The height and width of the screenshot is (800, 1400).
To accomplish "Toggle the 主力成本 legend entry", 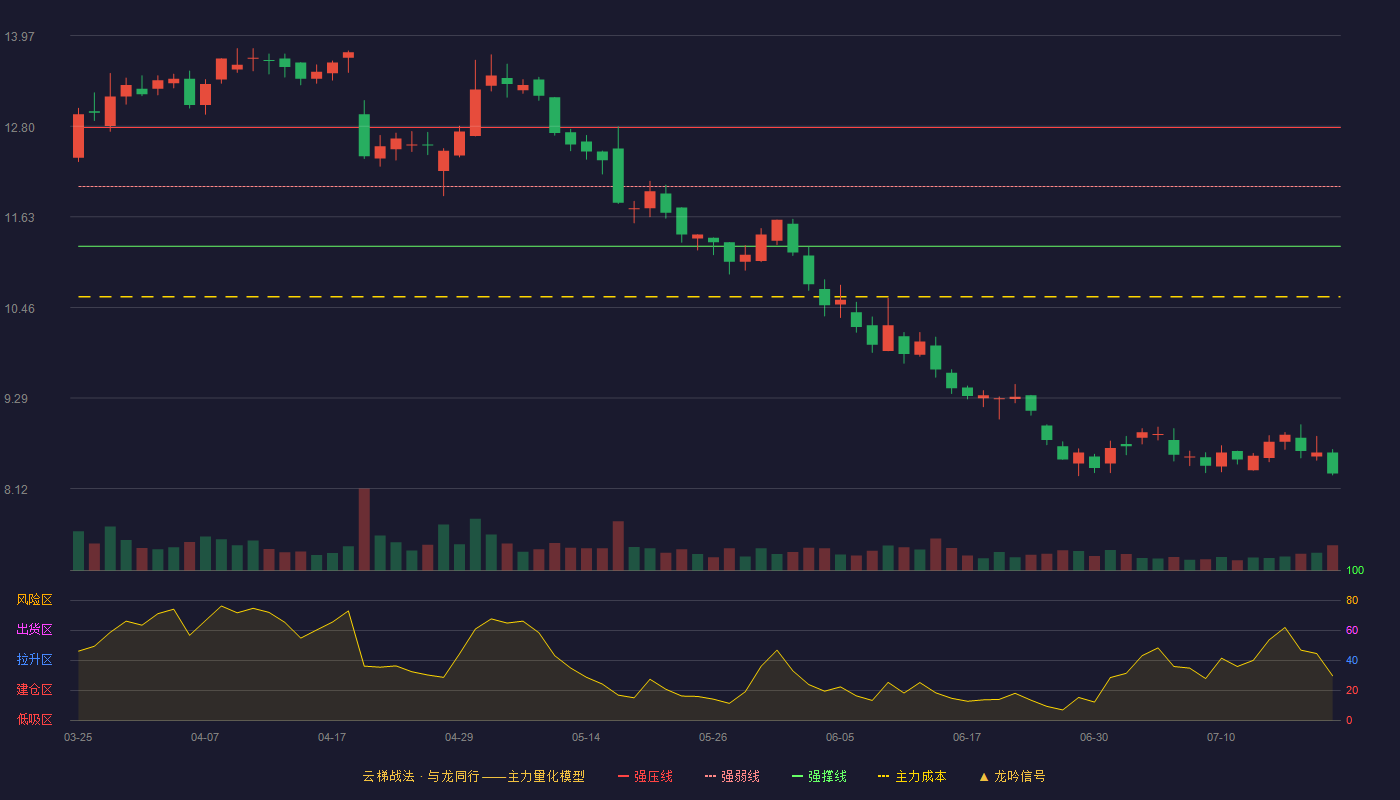I will (x=912, y=776).
